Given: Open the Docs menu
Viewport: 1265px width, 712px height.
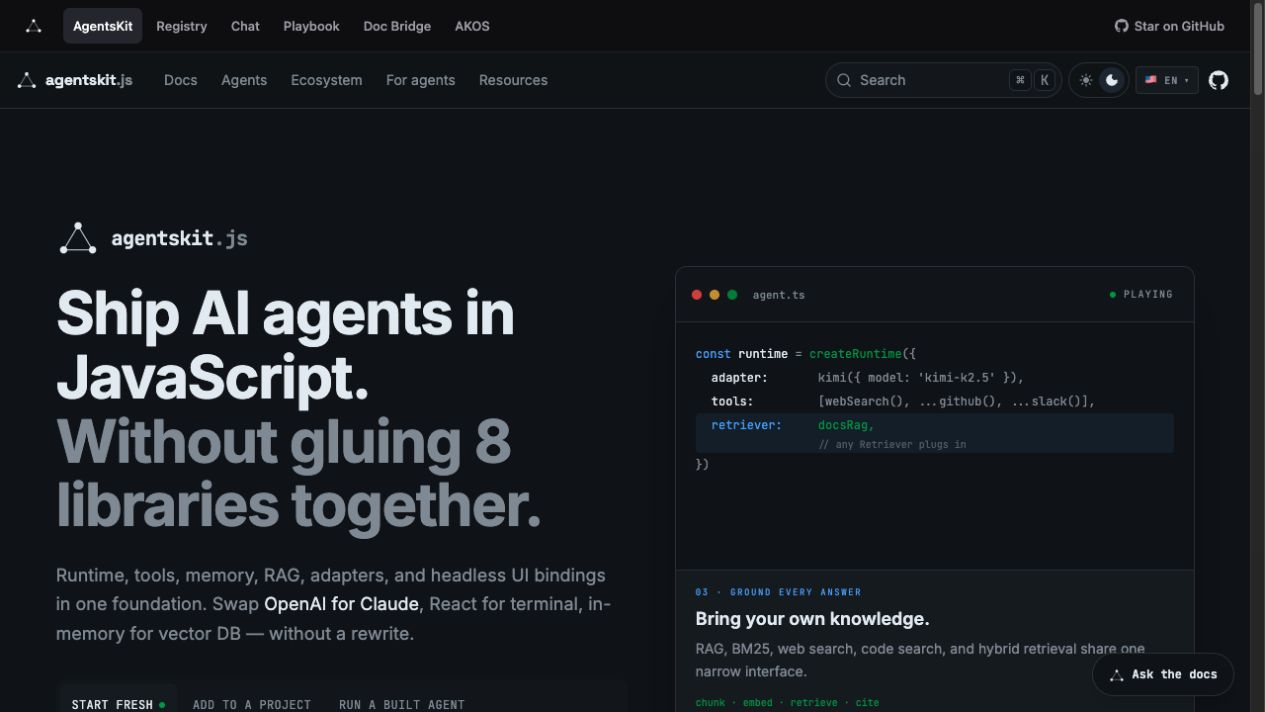Looking at the screenshot, I should pyautogui.click(x=180, y=80).
